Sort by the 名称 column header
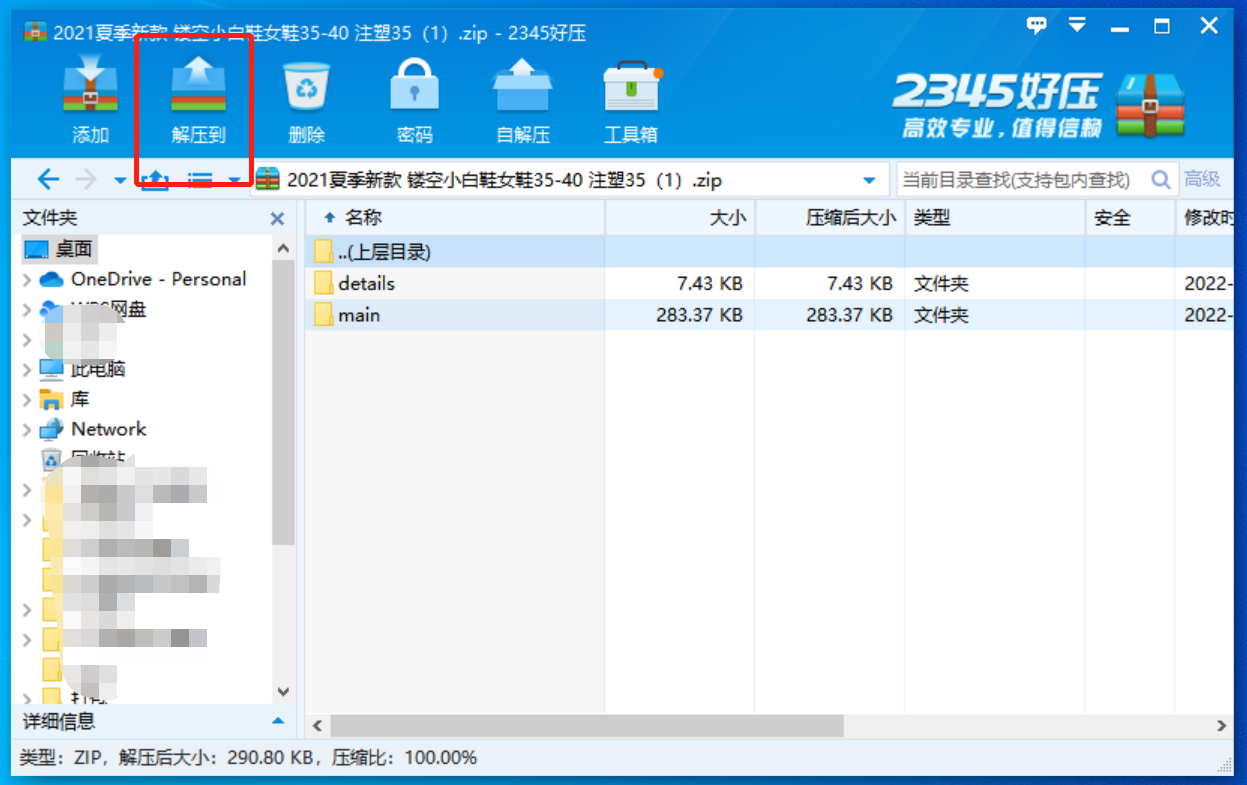Screen dimensions: 1247x785 click(363, 217)
